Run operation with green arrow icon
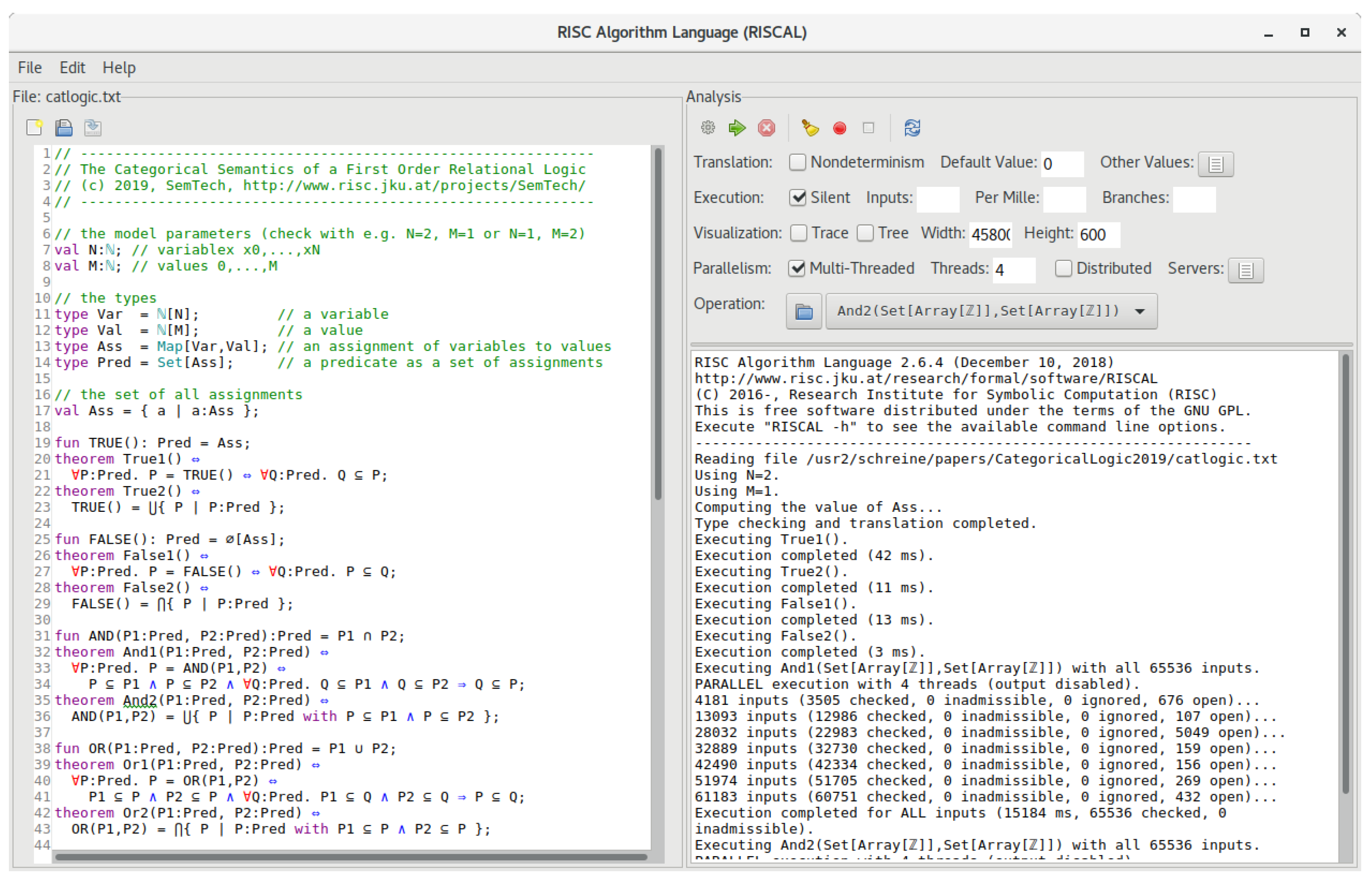Viewport: 1372px width, 882px height. tap(737, 128)
